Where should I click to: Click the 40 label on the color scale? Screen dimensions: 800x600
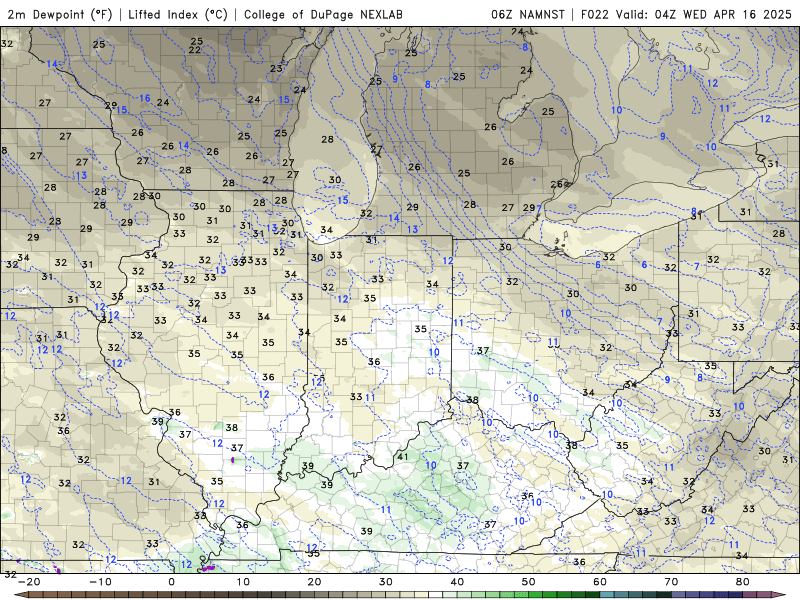tap(457, 582)
